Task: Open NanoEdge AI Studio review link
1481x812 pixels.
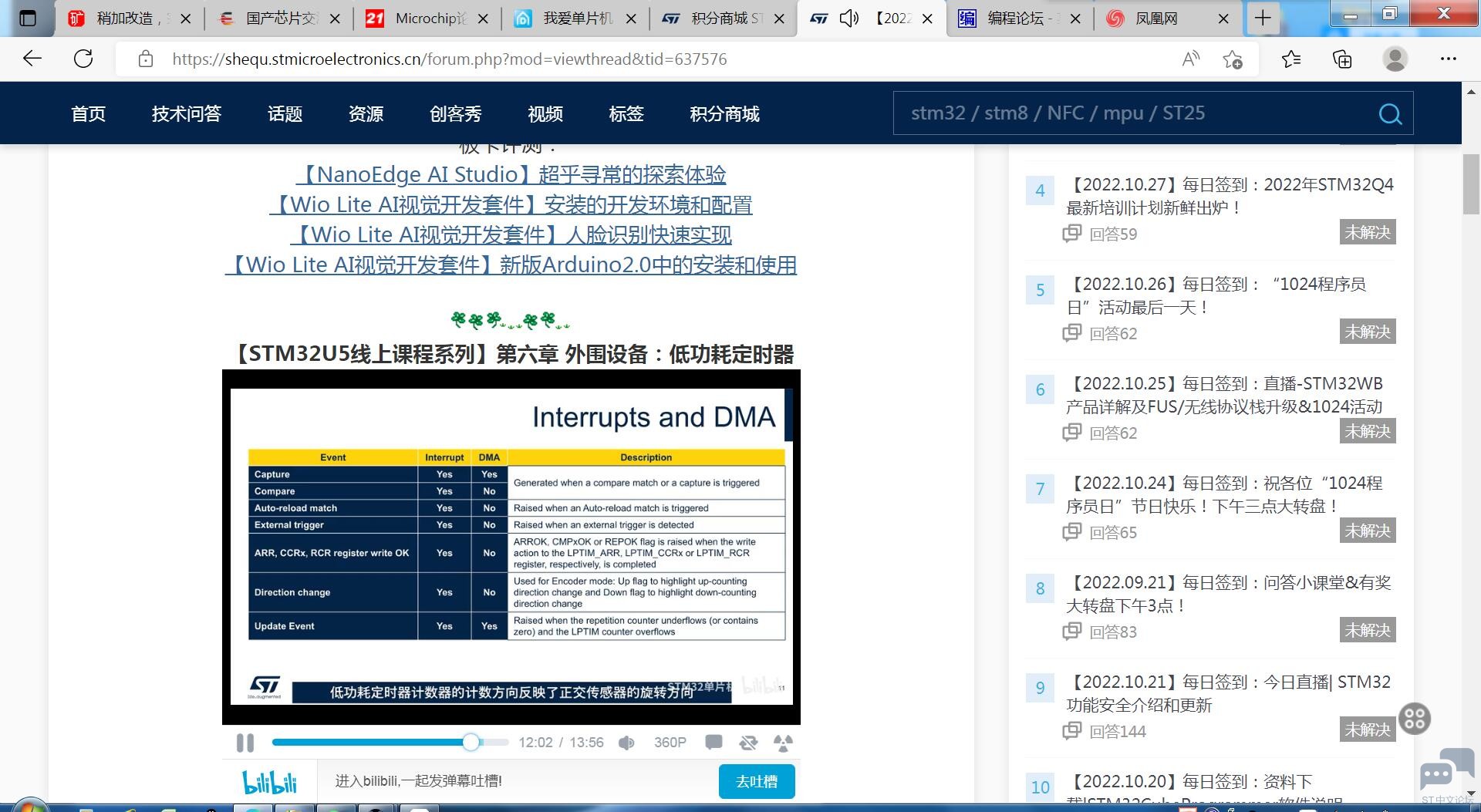Action: click(x=511, y=175)
